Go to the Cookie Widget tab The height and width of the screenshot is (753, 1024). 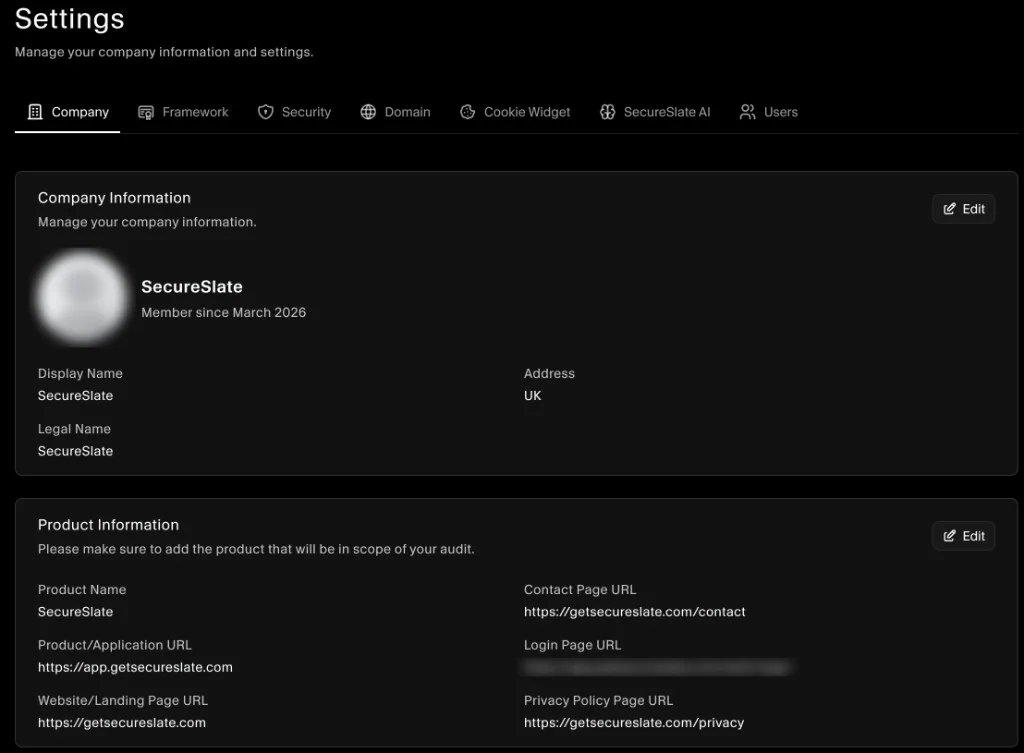click(526, 112)
